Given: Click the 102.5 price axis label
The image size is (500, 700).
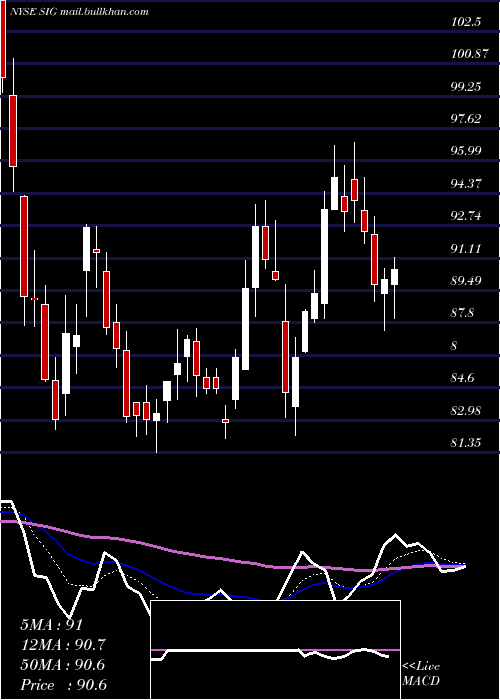Looking at the screenshot, I should [x=466, y=22].
